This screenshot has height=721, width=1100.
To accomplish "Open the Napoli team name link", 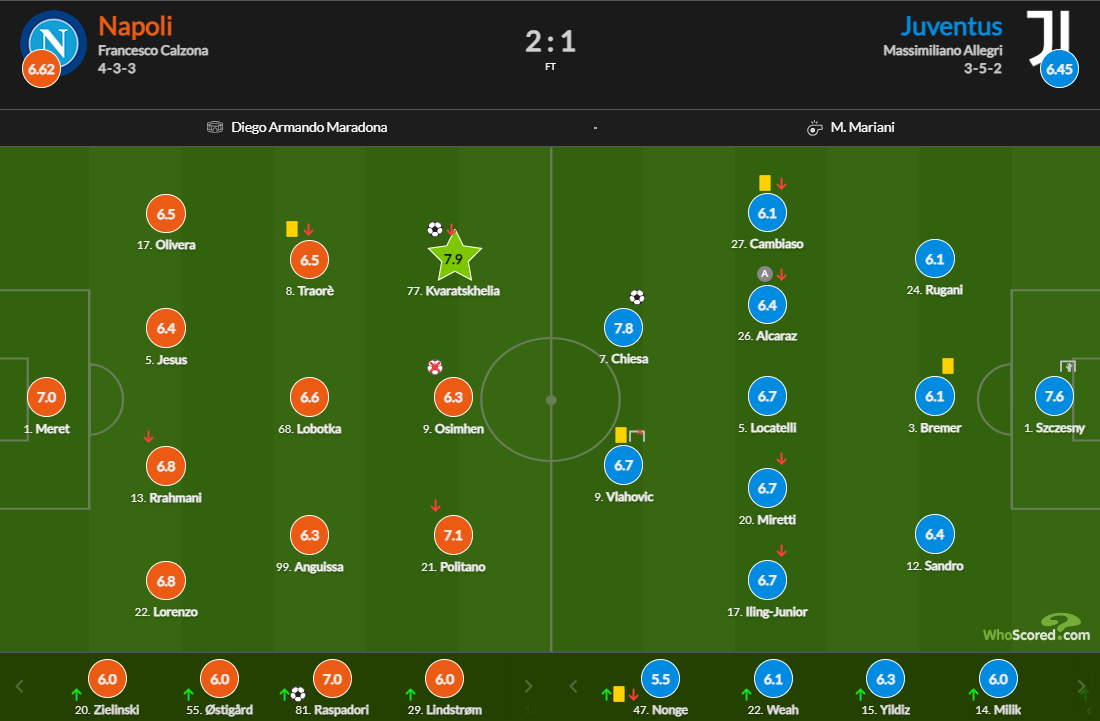I will pos(135,25).
